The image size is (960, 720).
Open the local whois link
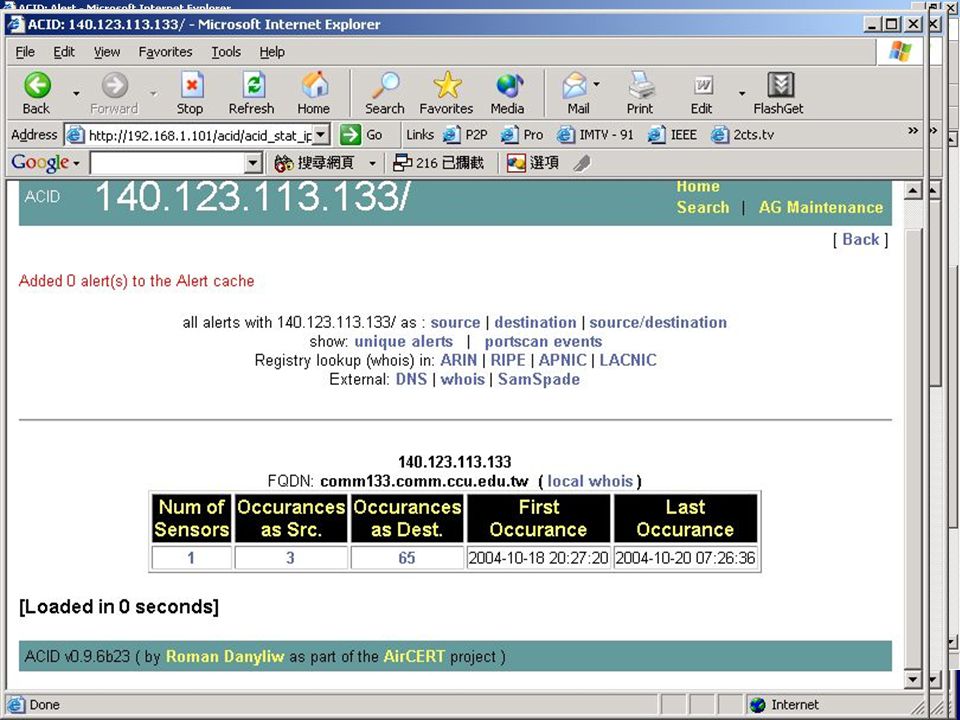[x=590, y=481]
